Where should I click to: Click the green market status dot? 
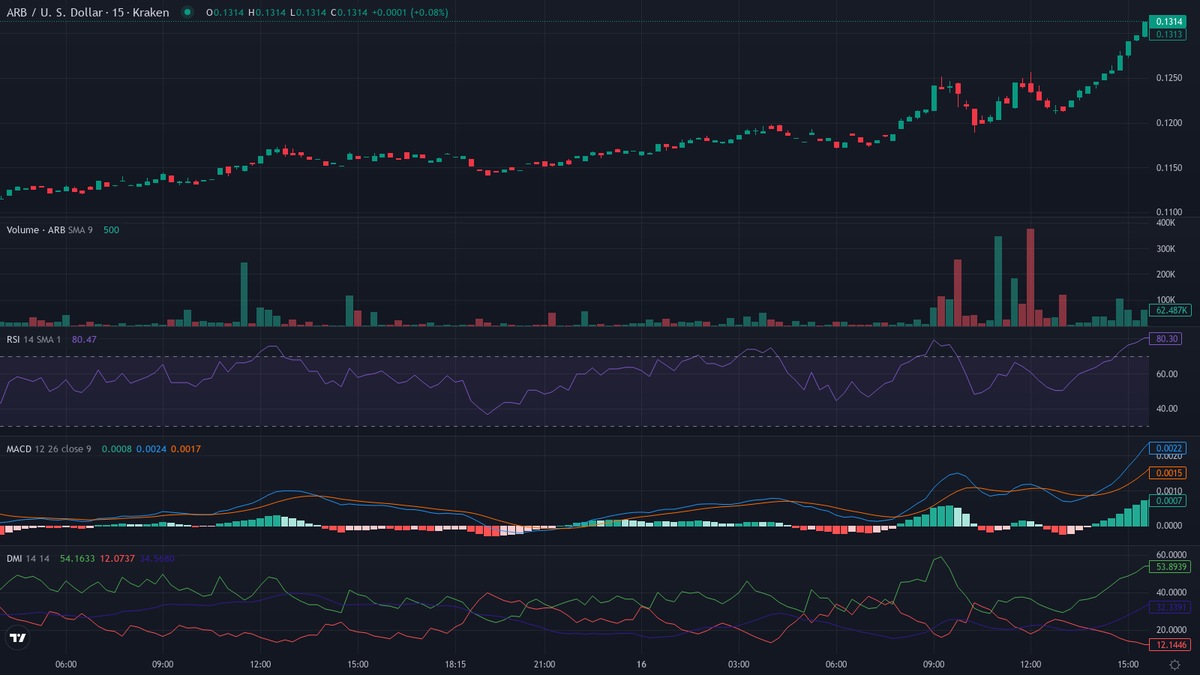pyautogui.click(x=187, y=12)
